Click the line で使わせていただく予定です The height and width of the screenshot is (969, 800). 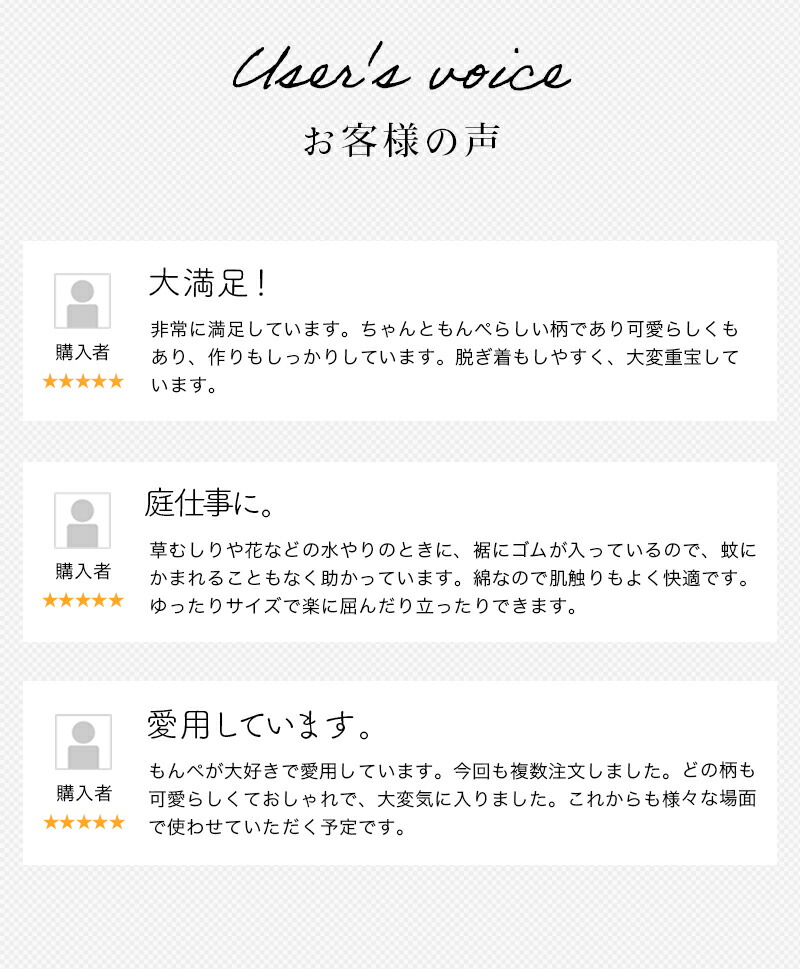[x=277, y=826]
